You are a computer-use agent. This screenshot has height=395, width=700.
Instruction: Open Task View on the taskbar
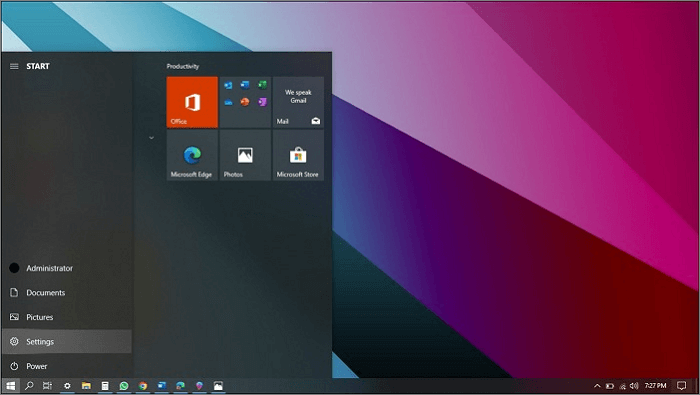[47, 386]
